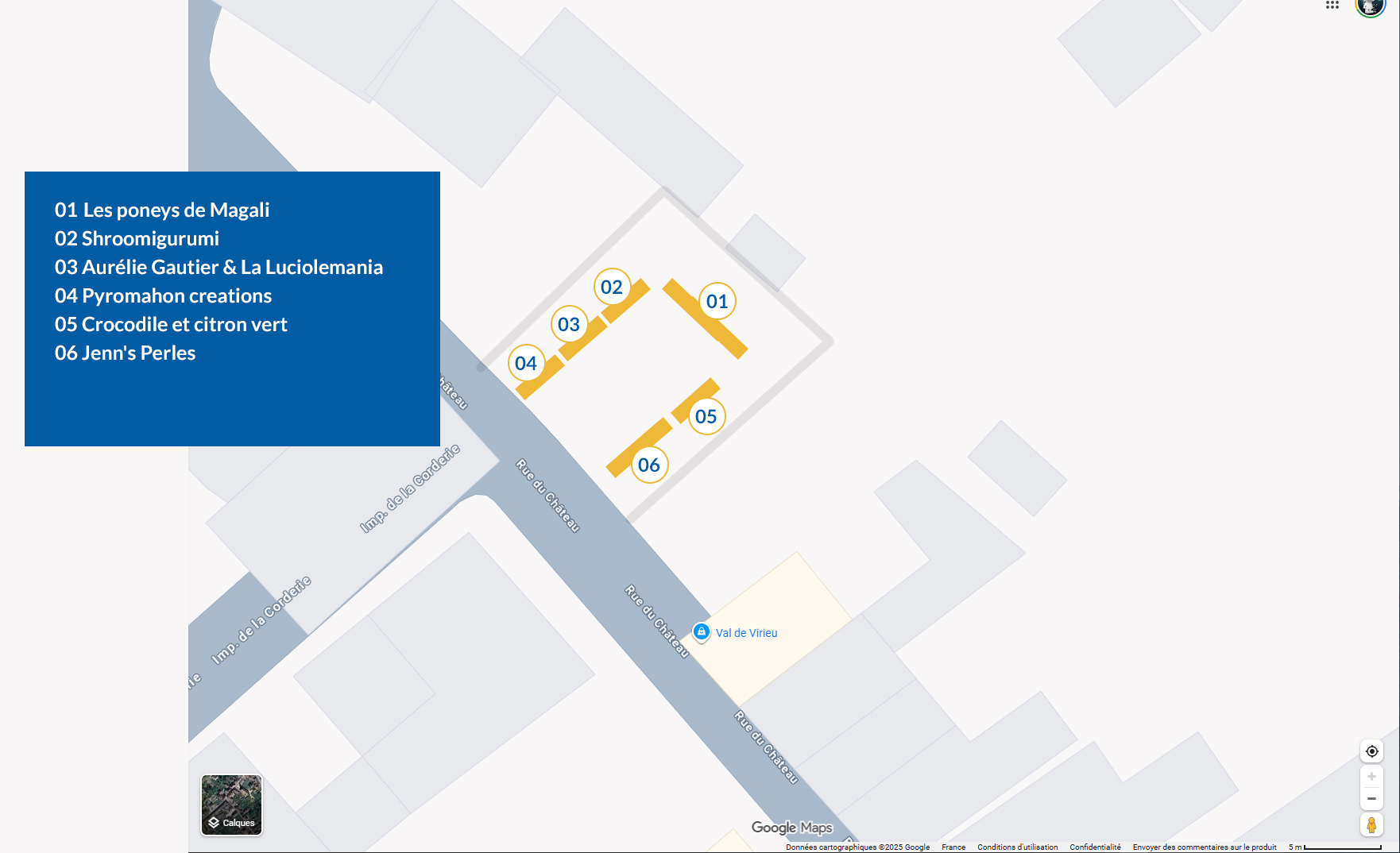Select map marker 01
Image resolution: width=1400 pixels, height=853 pixels.
(x=717, y=301)
